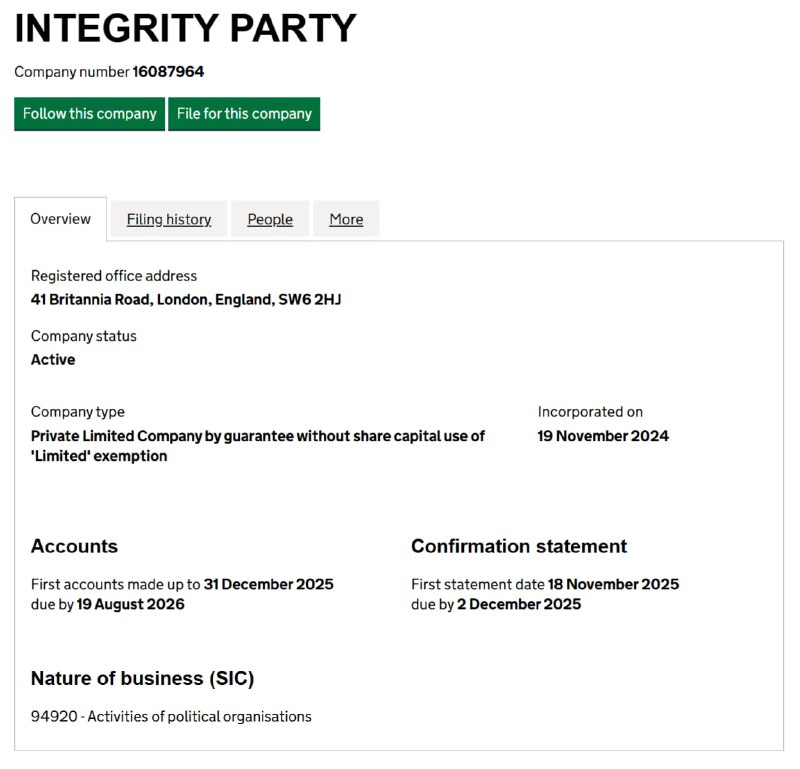800x769 pixels.
Task: Click first statement date 18 November 2025
Action: tap(613, 584)
